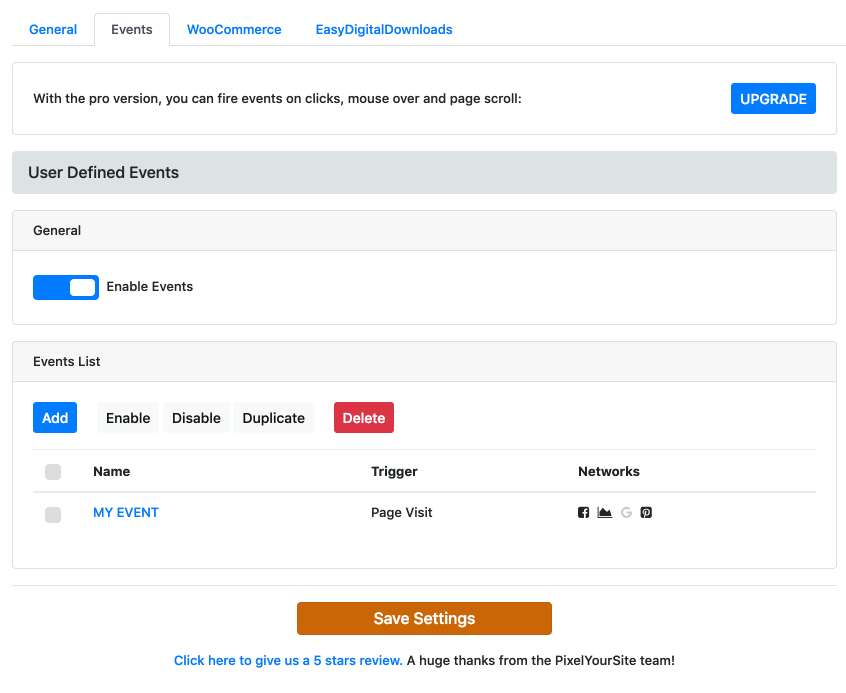Check the MY EVENT row checkbox
The width and height of the screenshot is (846, 693).
click(53, 514)
